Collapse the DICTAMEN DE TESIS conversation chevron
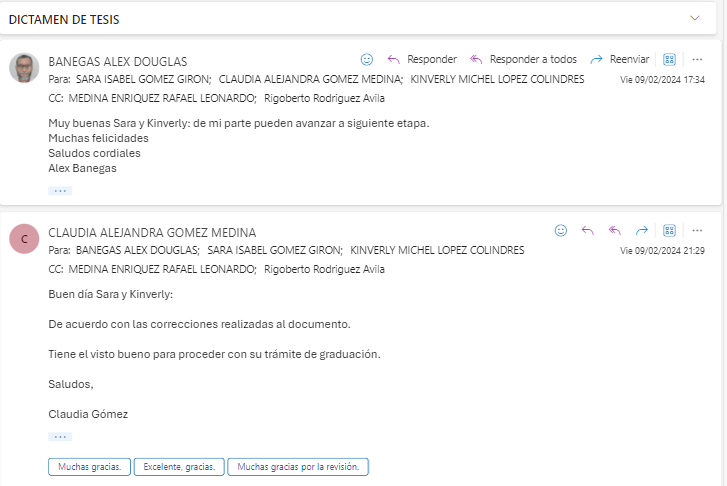Image resolution: width=727 pixels, height=486 pixels. (695, 18)
